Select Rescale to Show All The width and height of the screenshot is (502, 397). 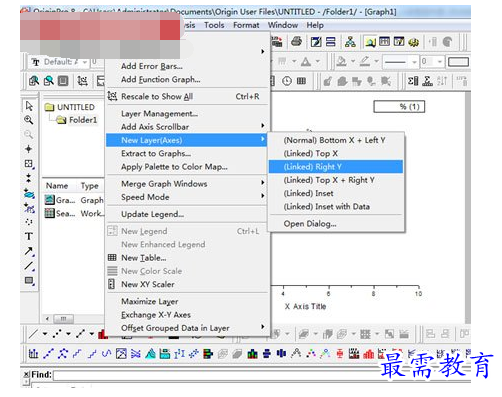[x=187, y=96]
